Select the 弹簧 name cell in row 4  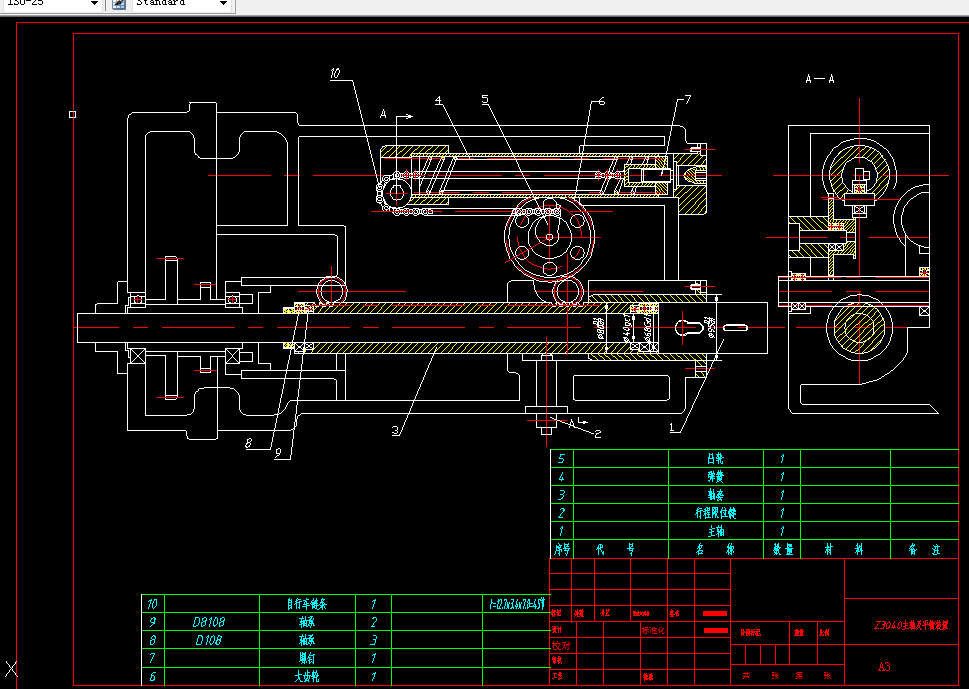tap(716, 477)
